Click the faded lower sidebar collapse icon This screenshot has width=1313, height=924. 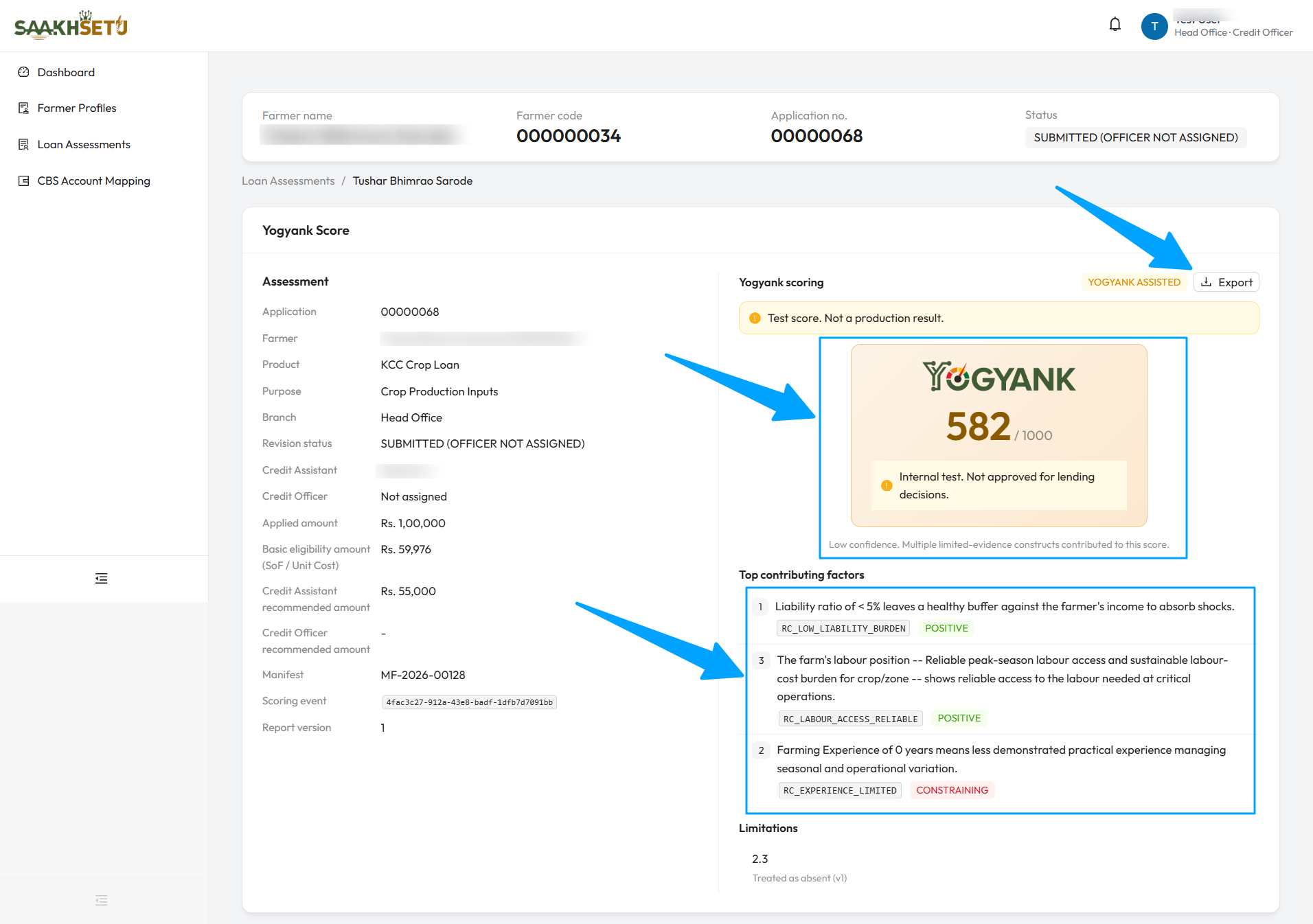(x=101, y=900)
